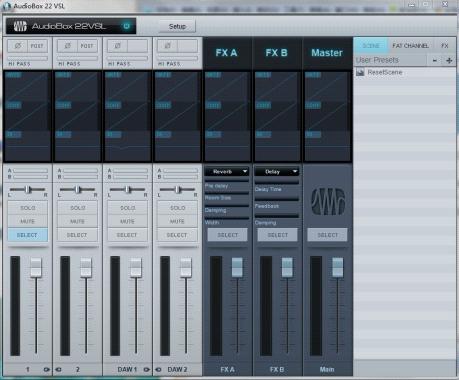The height and width of the screenshot is (380, 459).
Task: Solo channel 2
Action: click(x=78, y=208)
